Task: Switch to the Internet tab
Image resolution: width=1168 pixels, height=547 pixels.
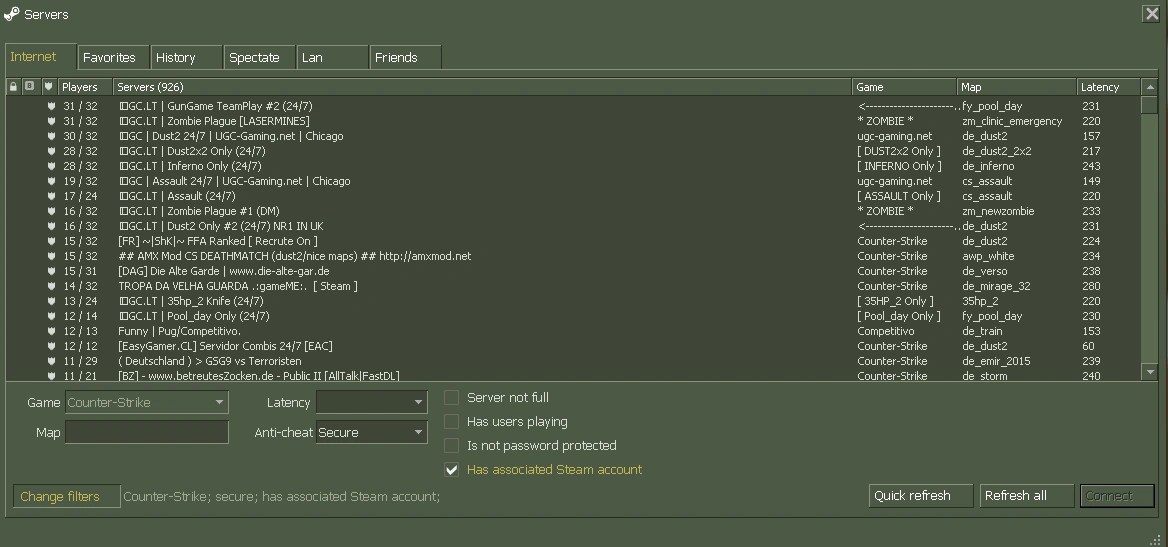Action: pyautogui.click(x=40, y=57)
